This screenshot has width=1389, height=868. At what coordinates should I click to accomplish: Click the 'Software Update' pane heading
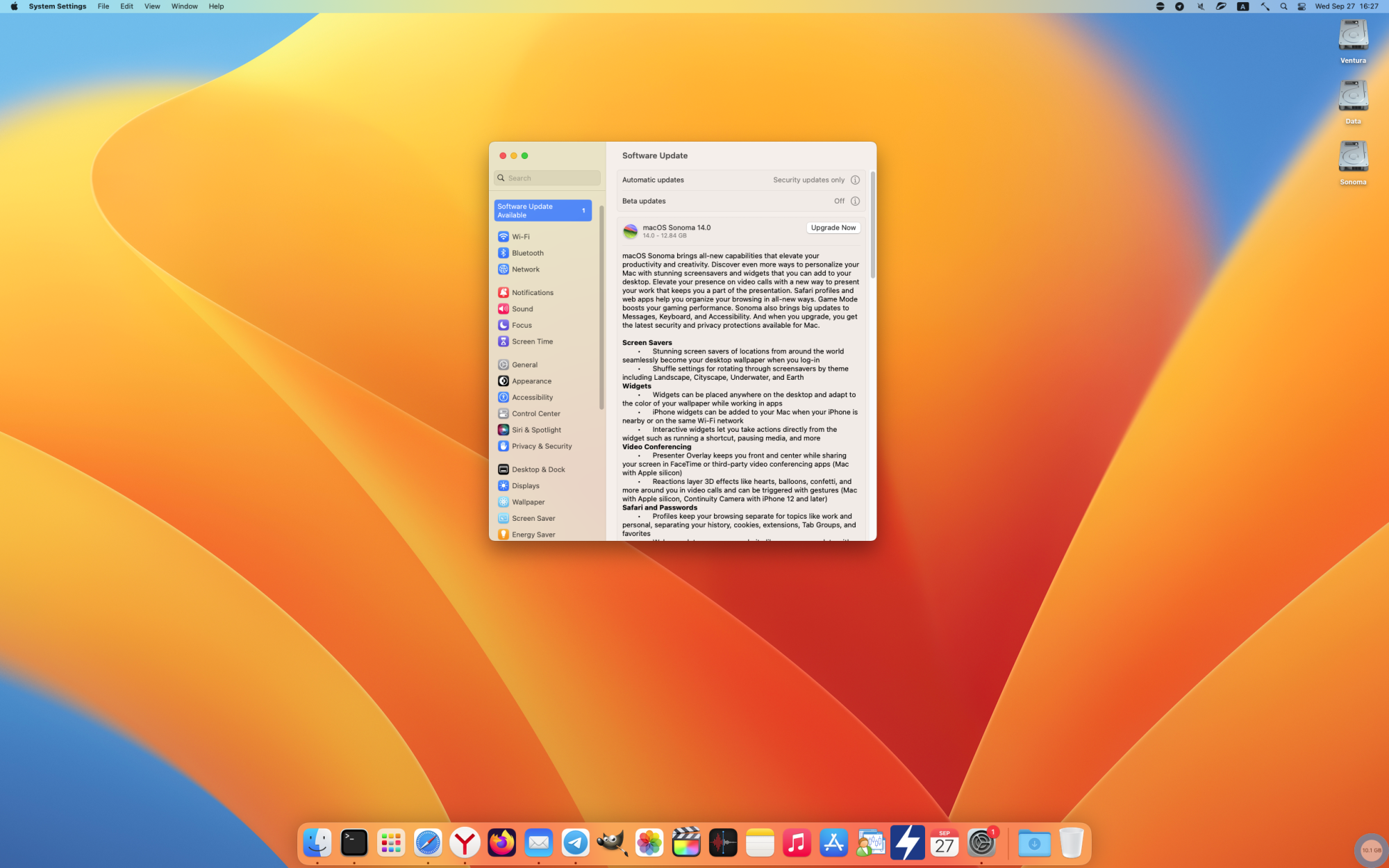click(655, 156)
